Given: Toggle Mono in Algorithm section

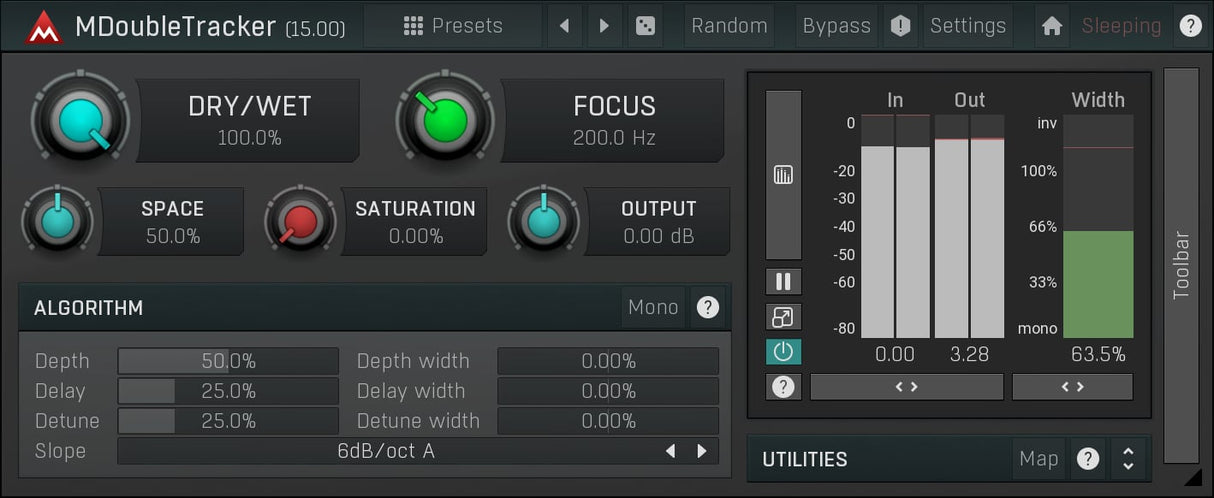Looking at the screenshot, I should [653, 307].
